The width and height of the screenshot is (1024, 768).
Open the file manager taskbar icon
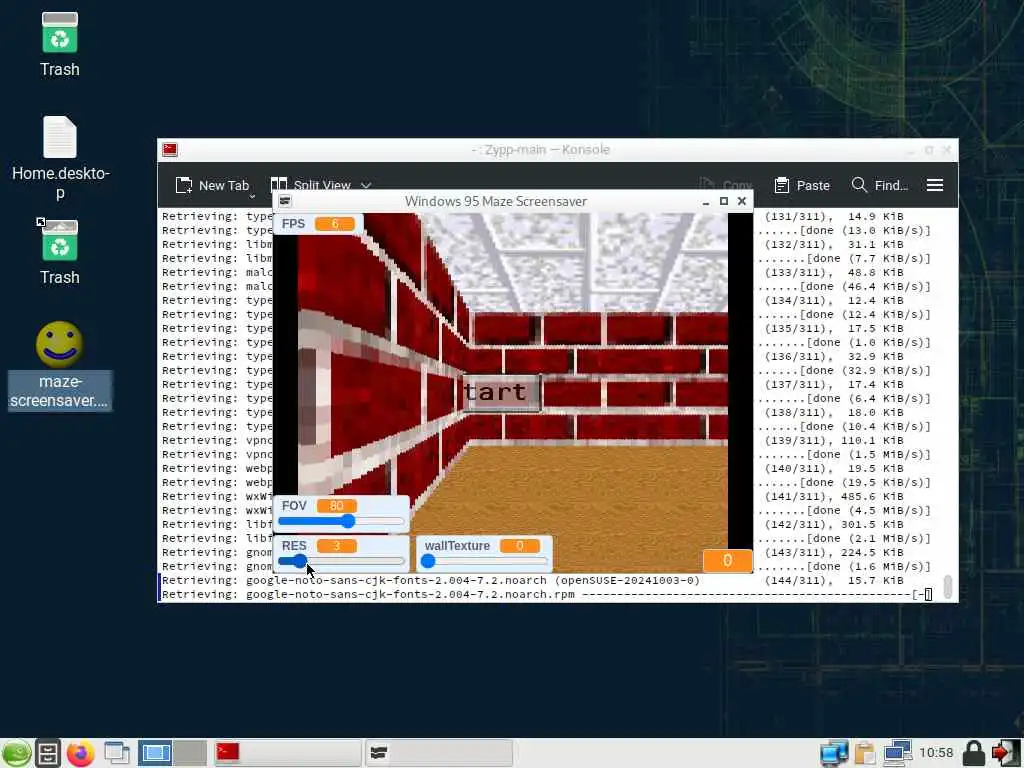pyautogui.click(x=48, y=753)
